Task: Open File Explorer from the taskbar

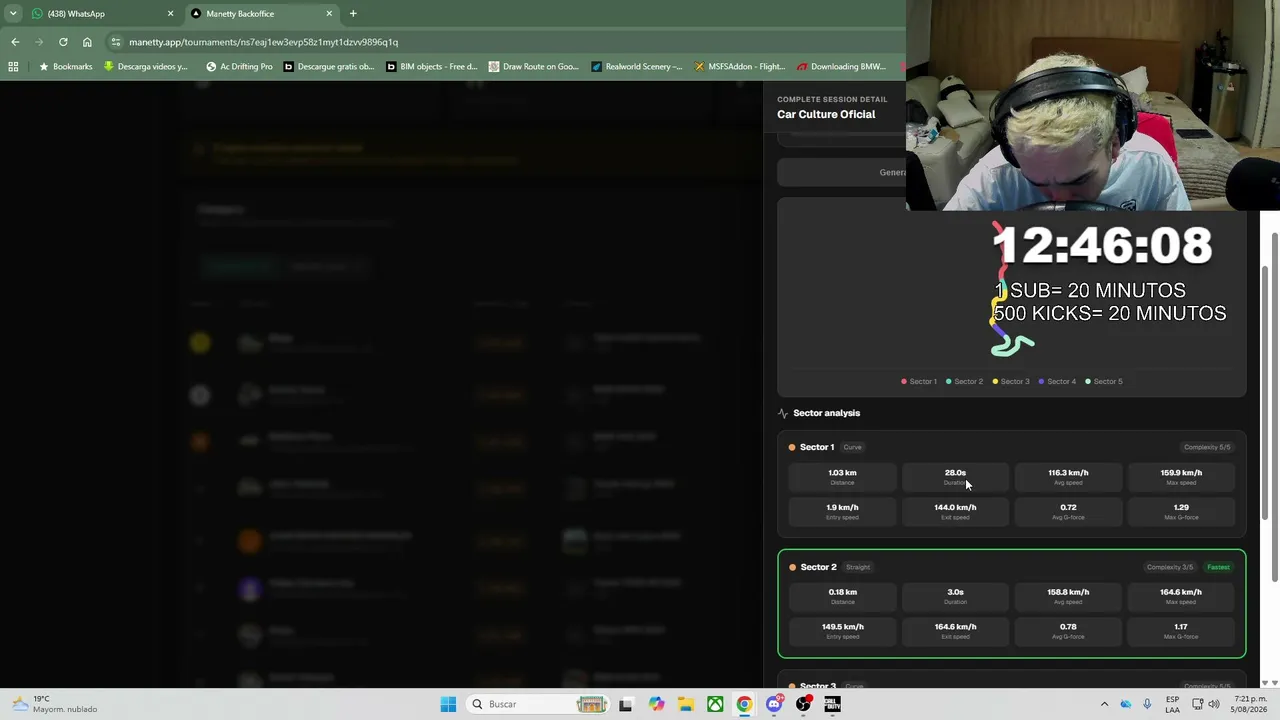Action: click(686, 704)
